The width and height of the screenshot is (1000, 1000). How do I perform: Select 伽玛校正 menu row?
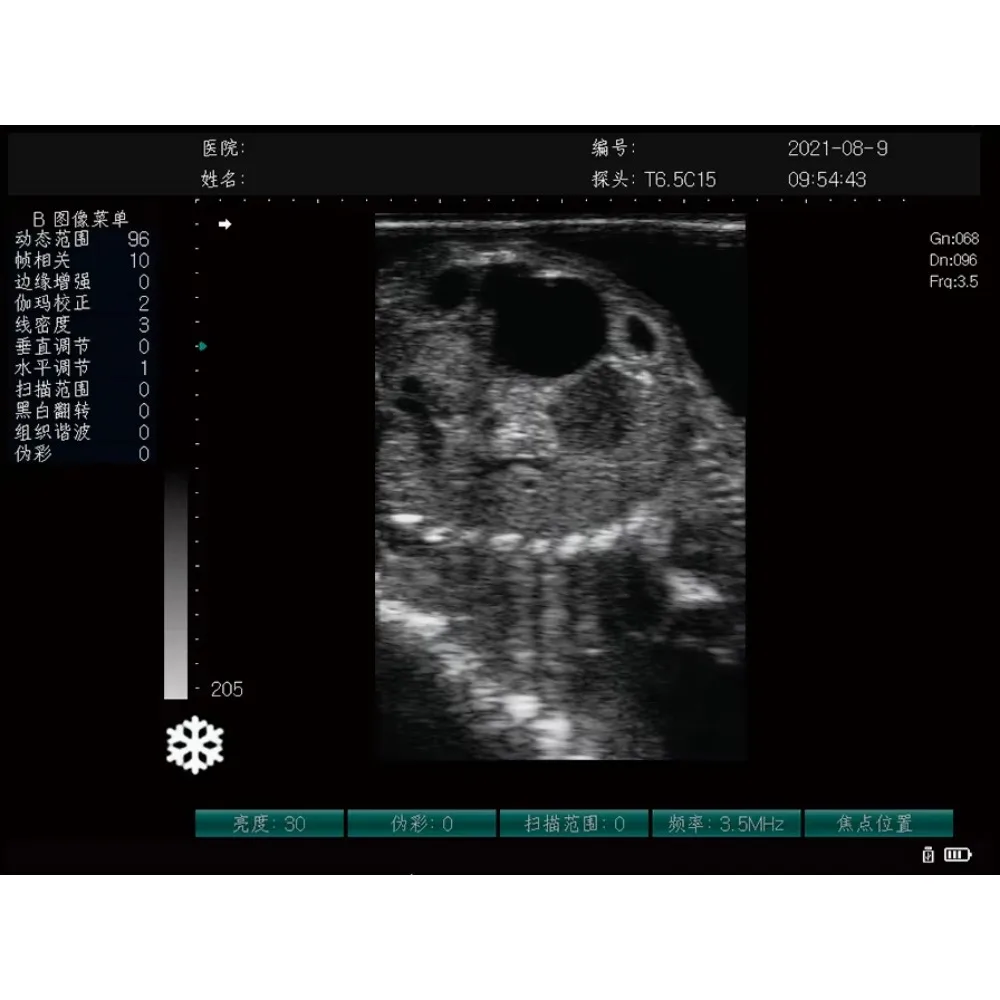tap(82, 304)
